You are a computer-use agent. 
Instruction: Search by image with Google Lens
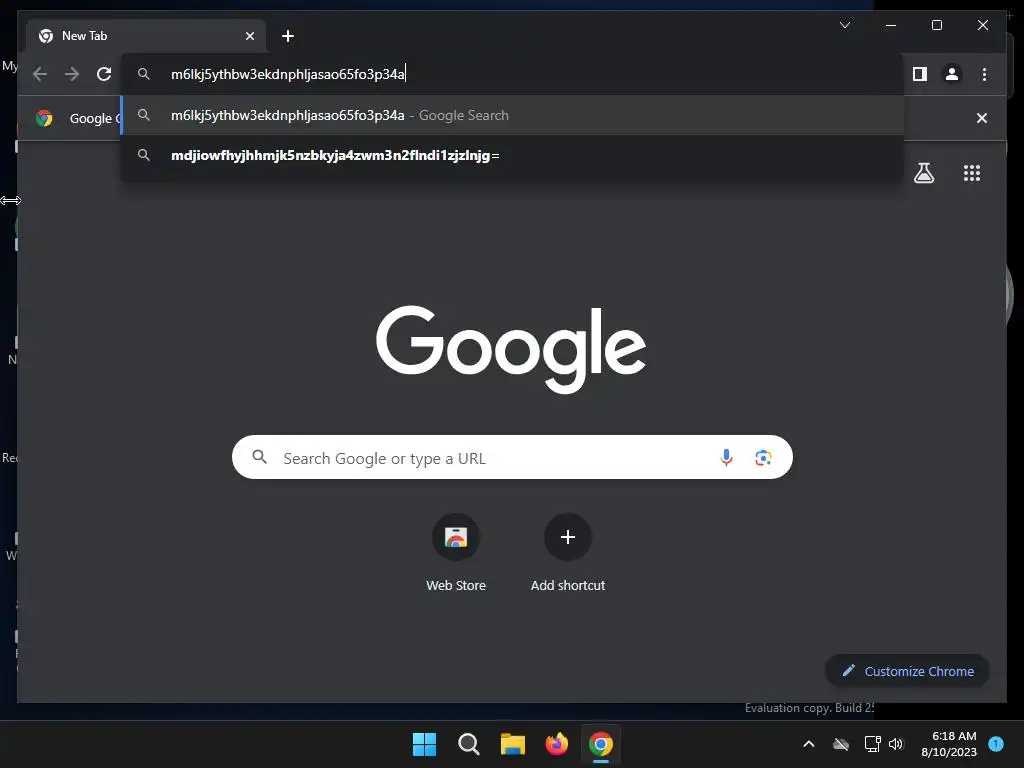[763, 458]
